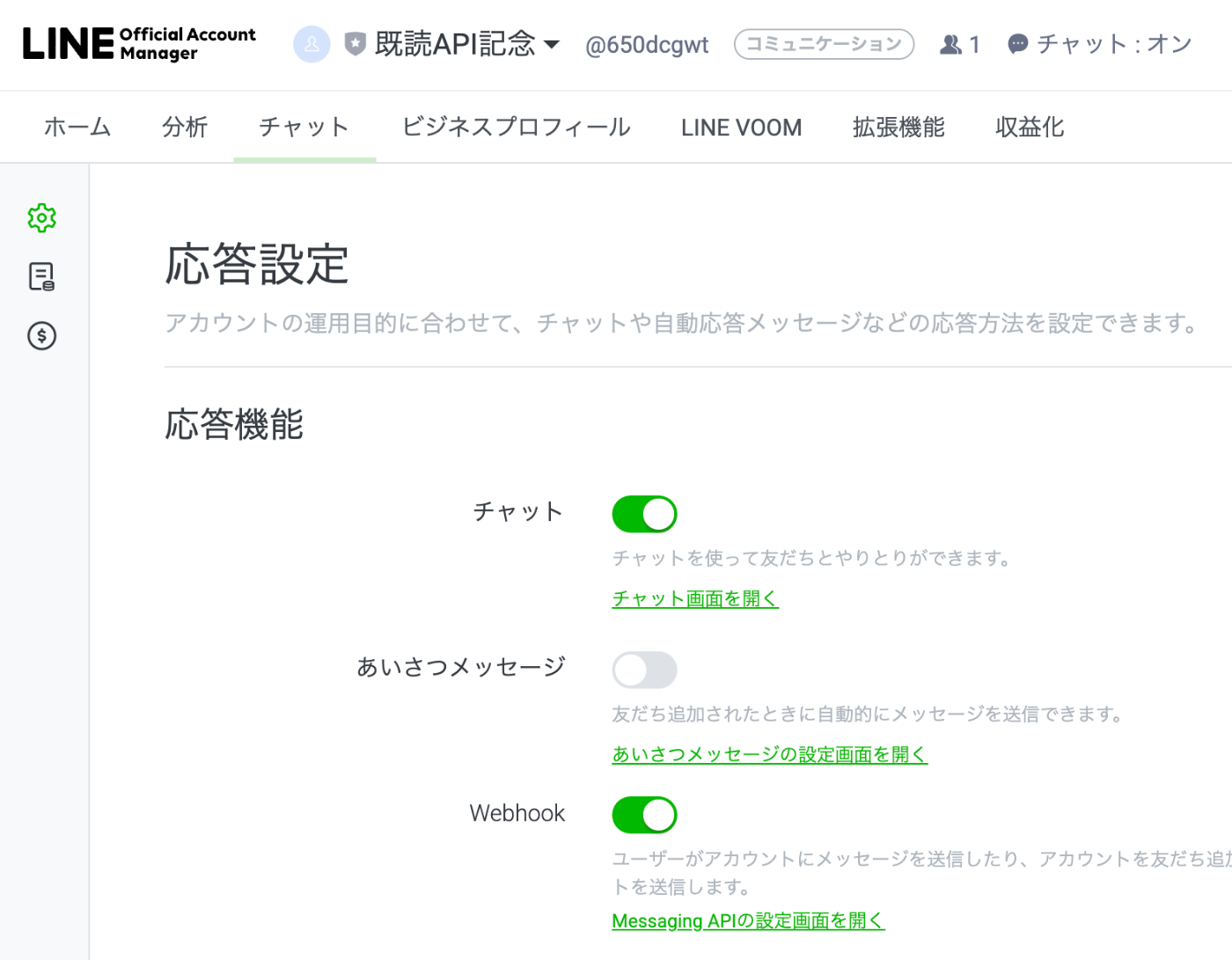Open the billing document icon in the sidebar
Image resolution: width=1232 pixels, height=960 pixels.
click(41, 277)
